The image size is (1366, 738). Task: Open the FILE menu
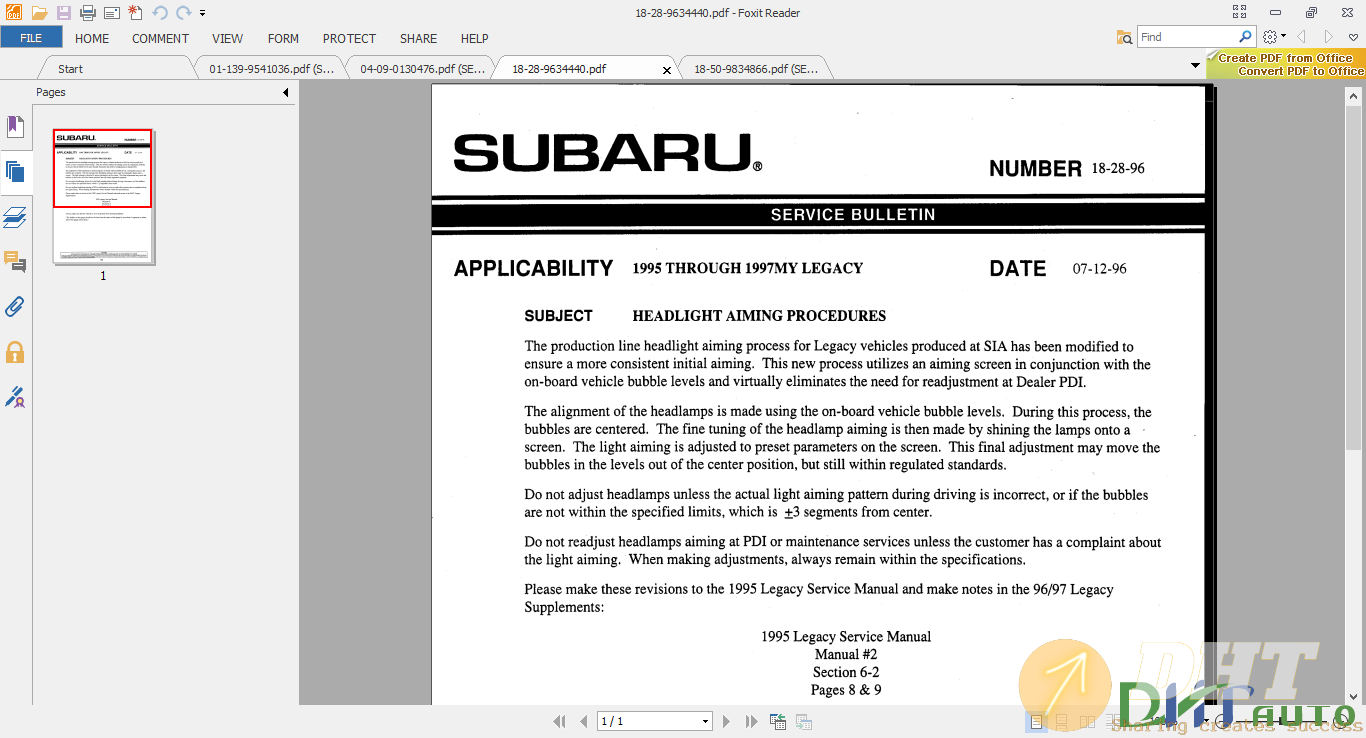[31, 38]
